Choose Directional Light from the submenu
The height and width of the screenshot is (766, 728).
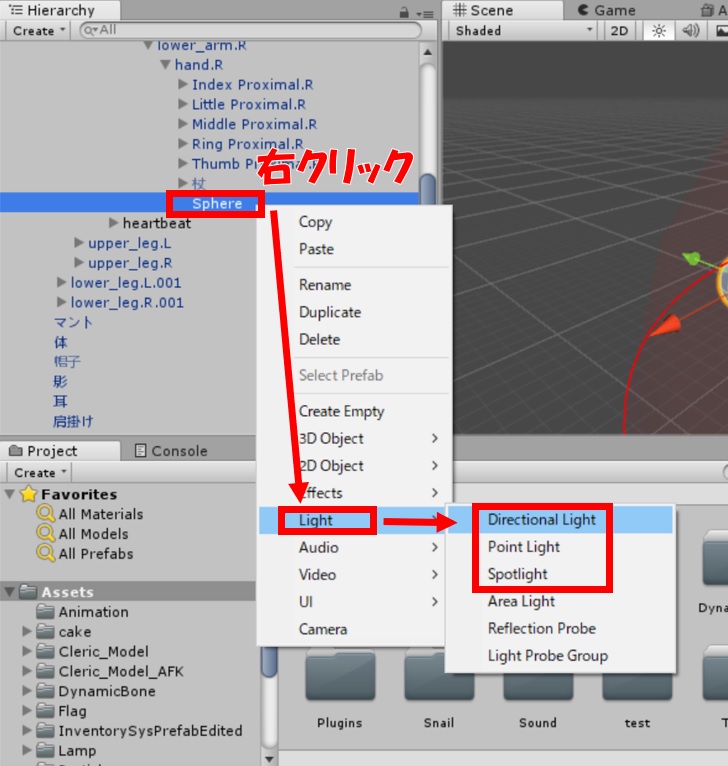point(541,520)
